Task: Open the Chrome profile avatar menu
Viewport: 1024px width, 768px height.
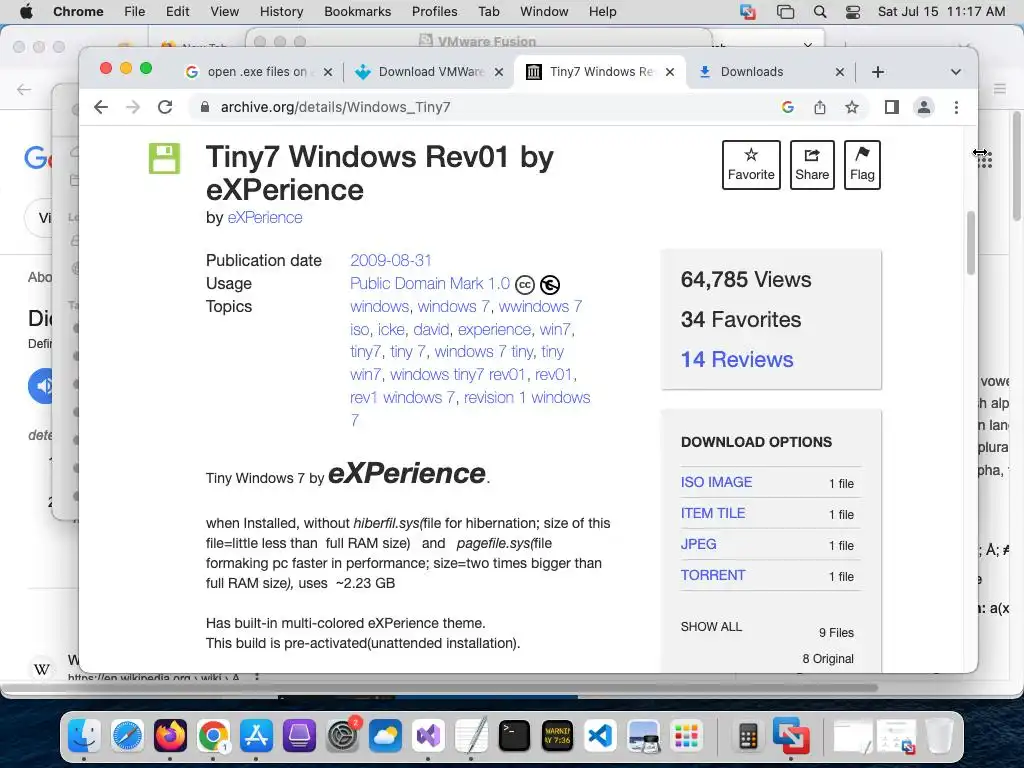Action: click(923, 107)
